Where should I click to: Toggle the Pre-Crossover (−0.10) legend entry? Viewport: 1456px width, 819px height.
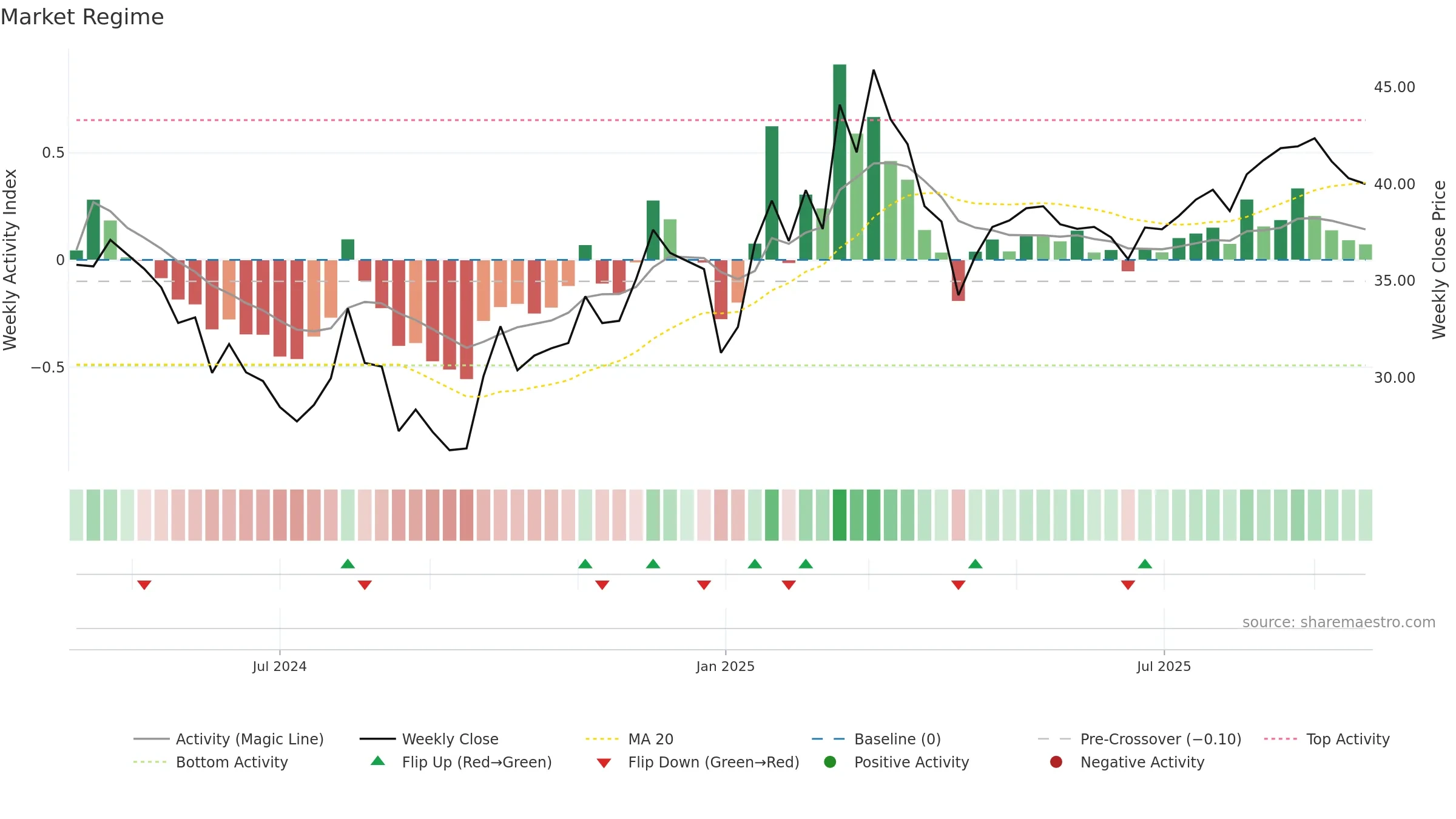tap(1139, 739)
